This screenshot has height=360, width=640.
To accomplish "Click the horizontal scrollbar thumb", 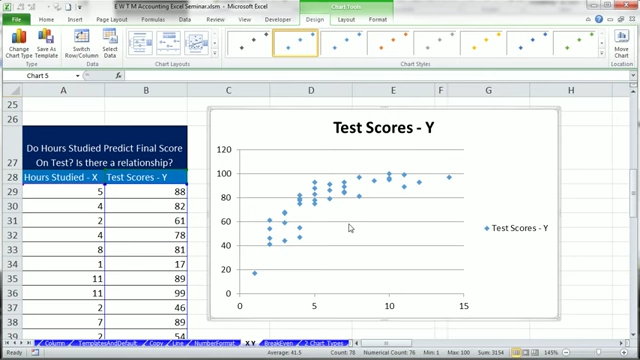I will click(386, 343).
